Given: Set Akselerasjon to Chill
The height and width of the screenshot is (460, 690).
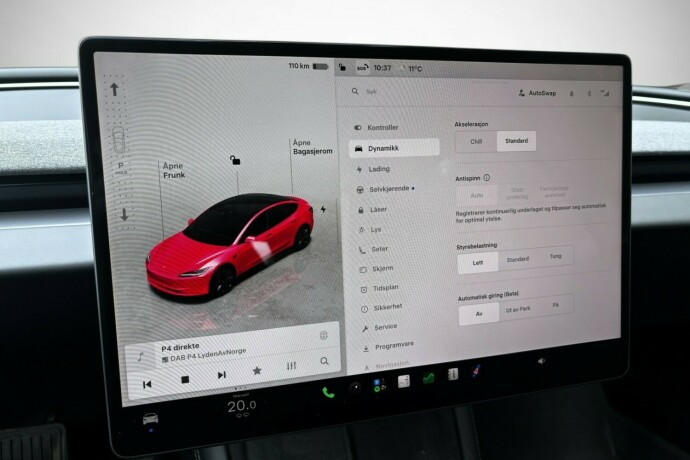Looking at the screenshot, I should 476,141.
